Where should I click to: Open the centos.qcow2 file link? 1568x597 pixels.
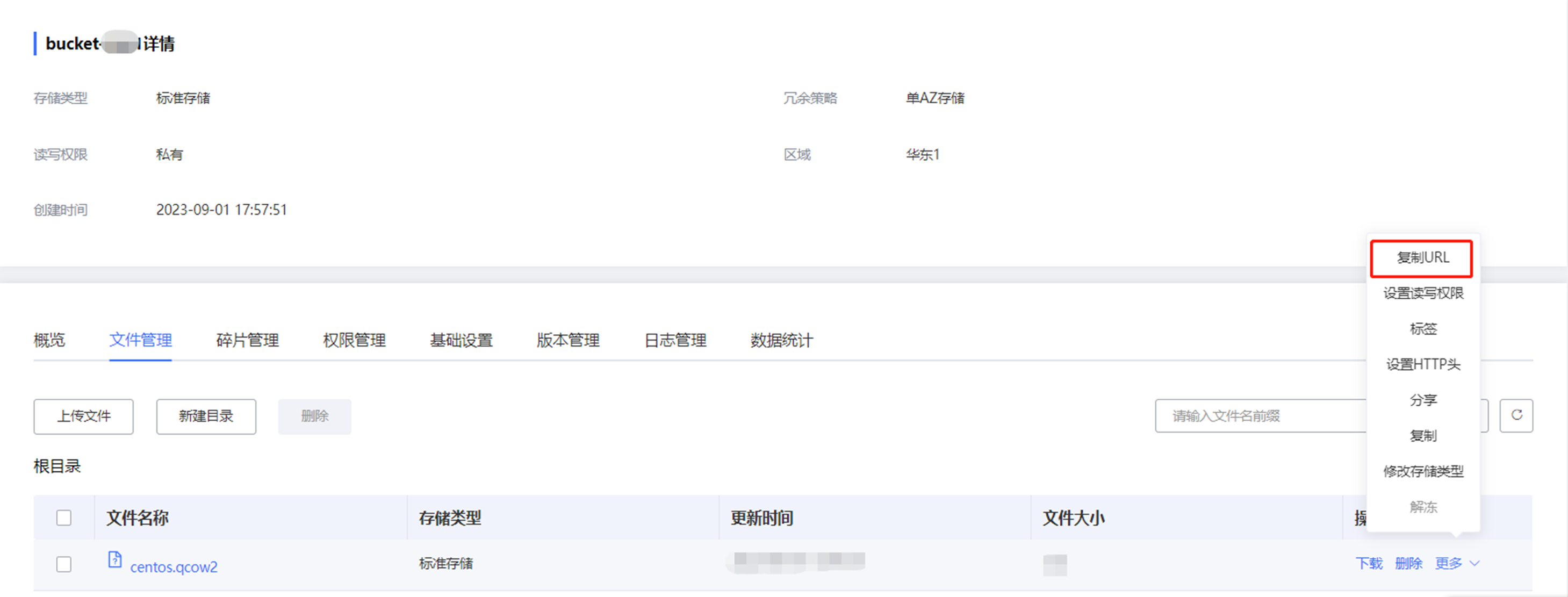(x=174, y=567)
